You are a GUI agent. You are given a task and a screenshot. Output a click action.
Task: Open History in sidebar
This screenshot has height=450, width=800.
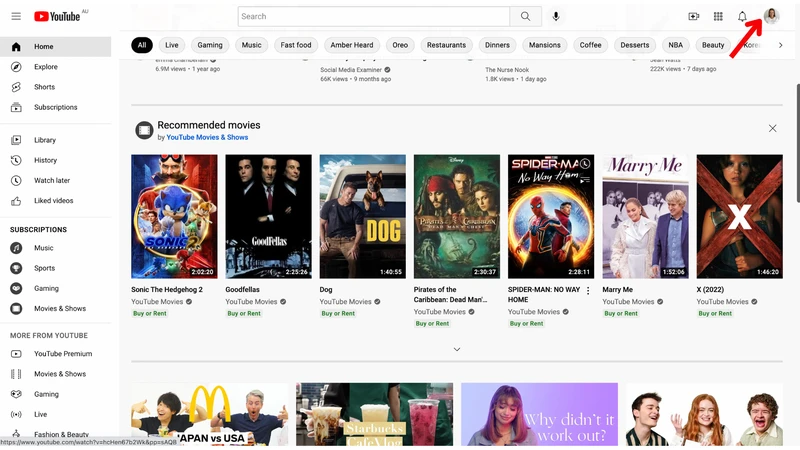(56, 160)
